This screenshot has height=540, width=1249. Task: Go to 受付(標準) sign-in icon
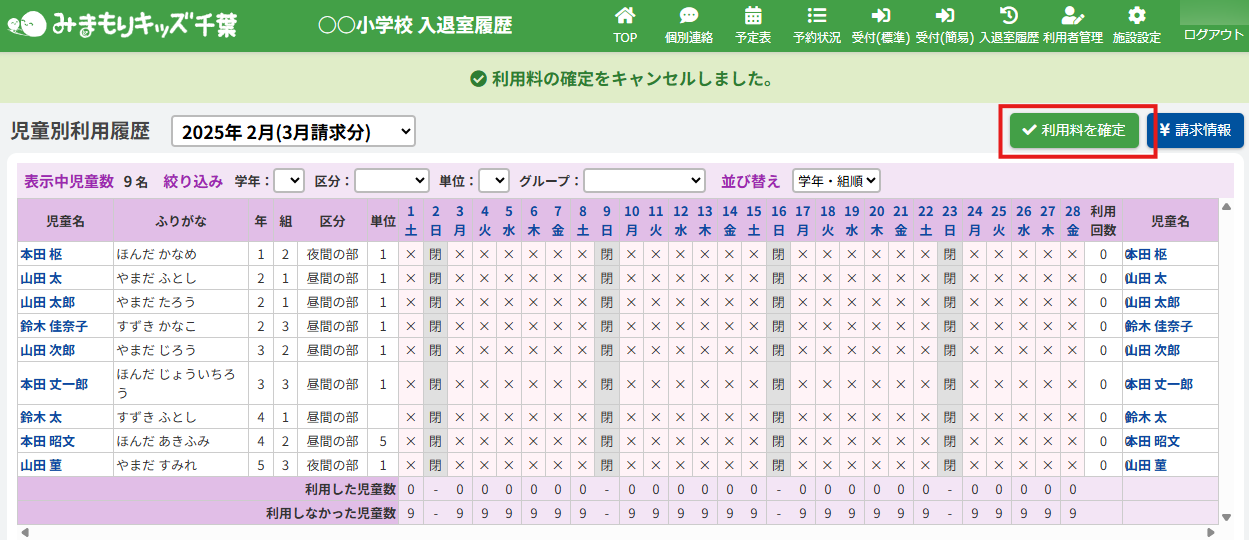point(880,17)
